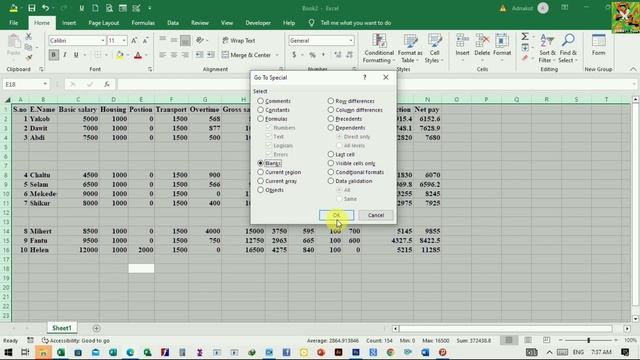The height and width of the screenshot is (360, 640).
Task: Open Font dialog launcher
Action: tap(150, 69)
